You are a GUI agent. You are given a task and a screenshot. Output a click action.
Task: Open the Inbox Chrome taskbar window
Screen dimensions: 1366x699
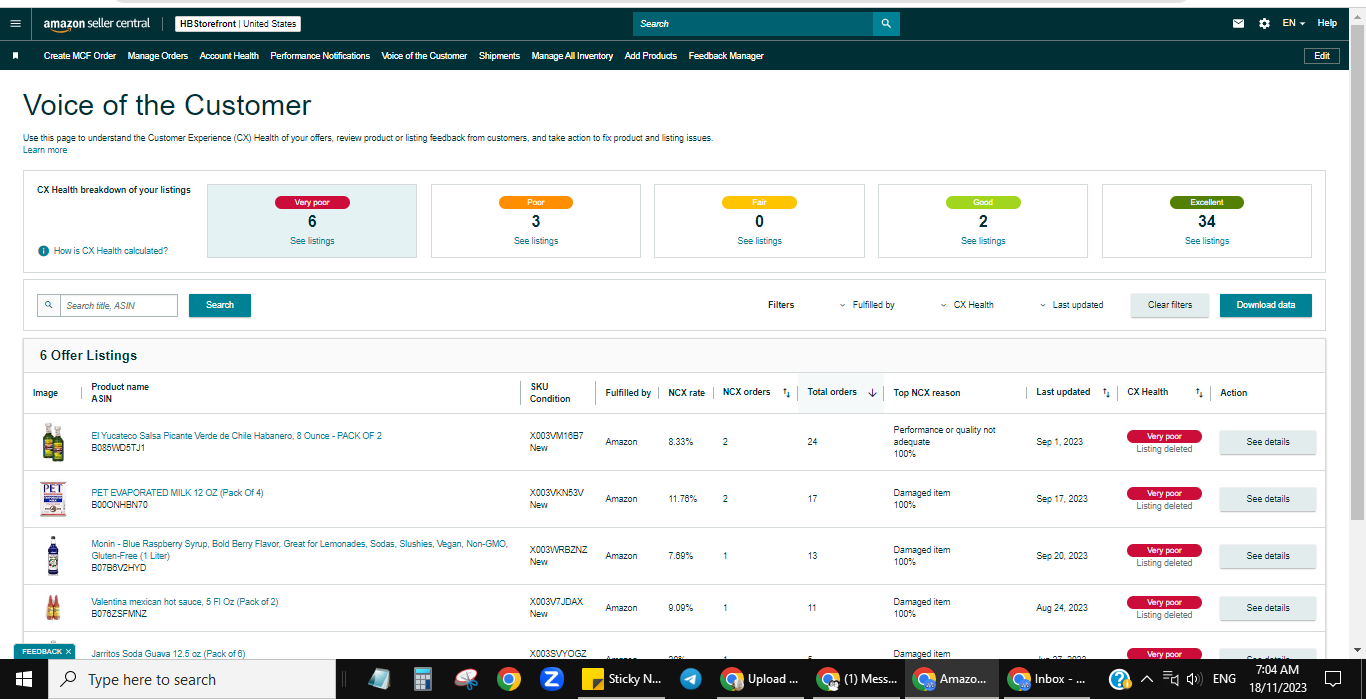(1047, 679)
